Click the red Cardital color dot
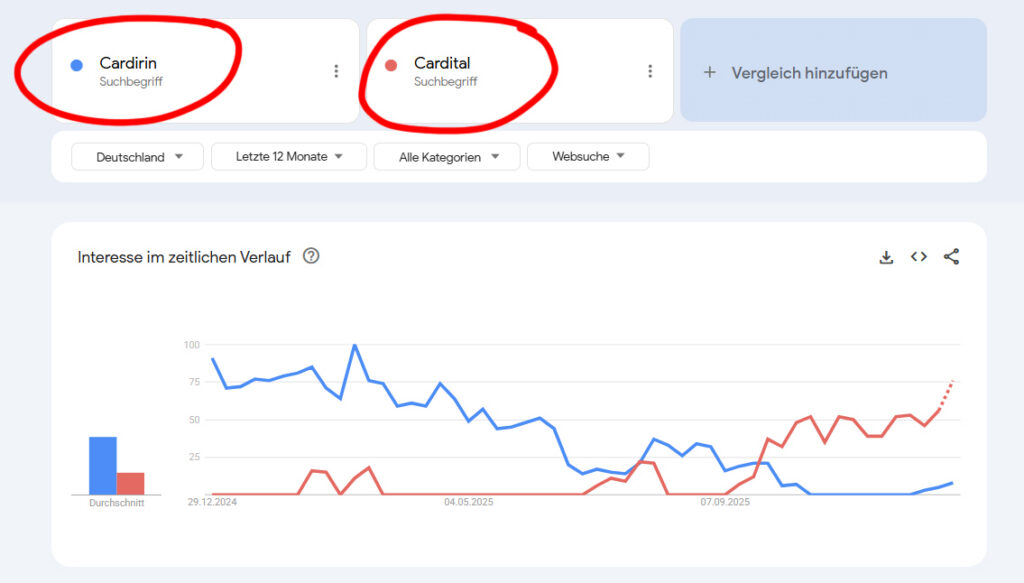 391,65
